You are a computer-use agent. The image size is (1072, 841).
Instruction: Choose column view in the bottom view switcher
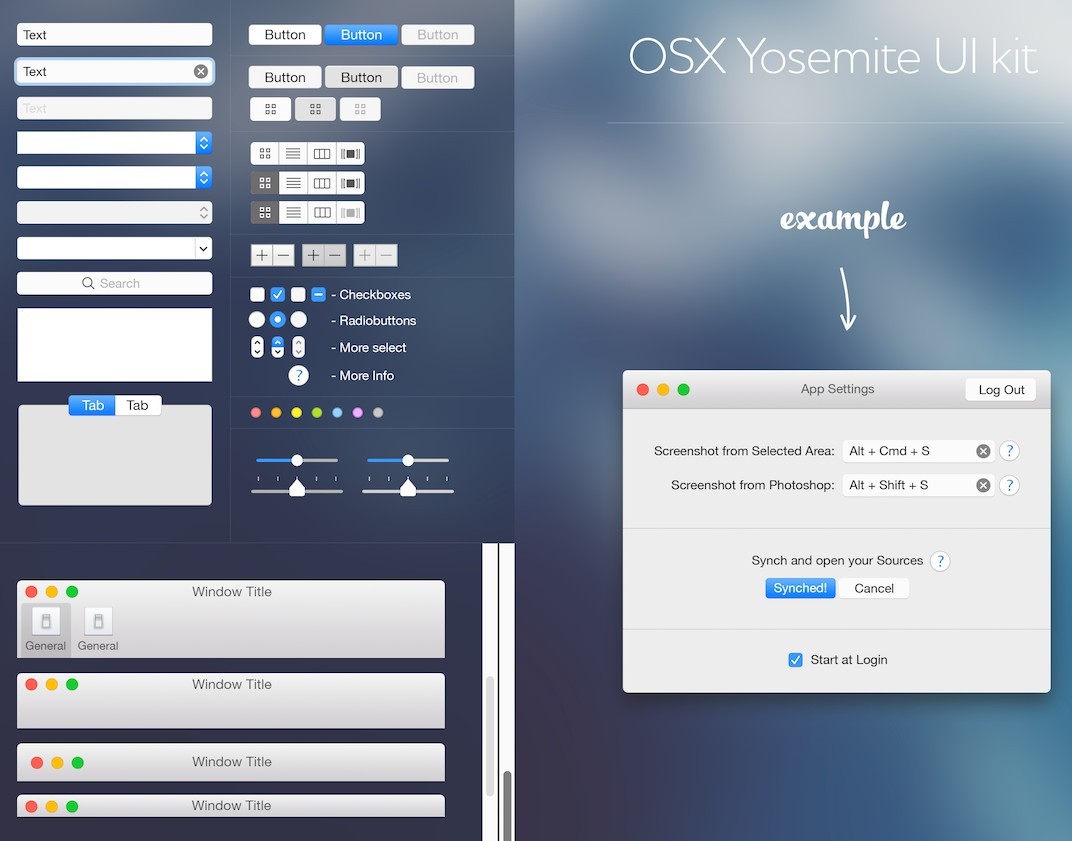click(322, 213)
